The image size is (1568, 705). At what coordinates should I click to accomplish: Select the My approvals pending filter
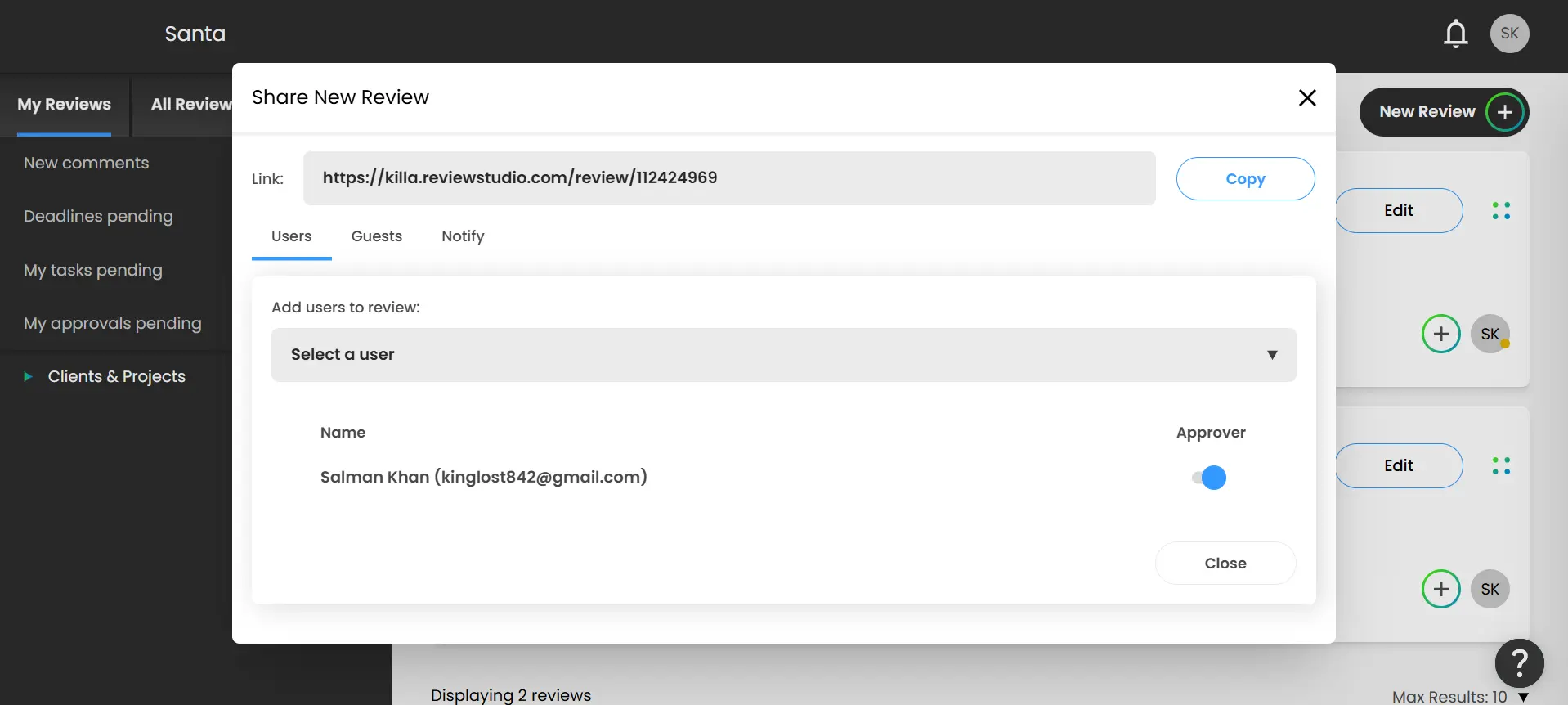click(112, 323)
